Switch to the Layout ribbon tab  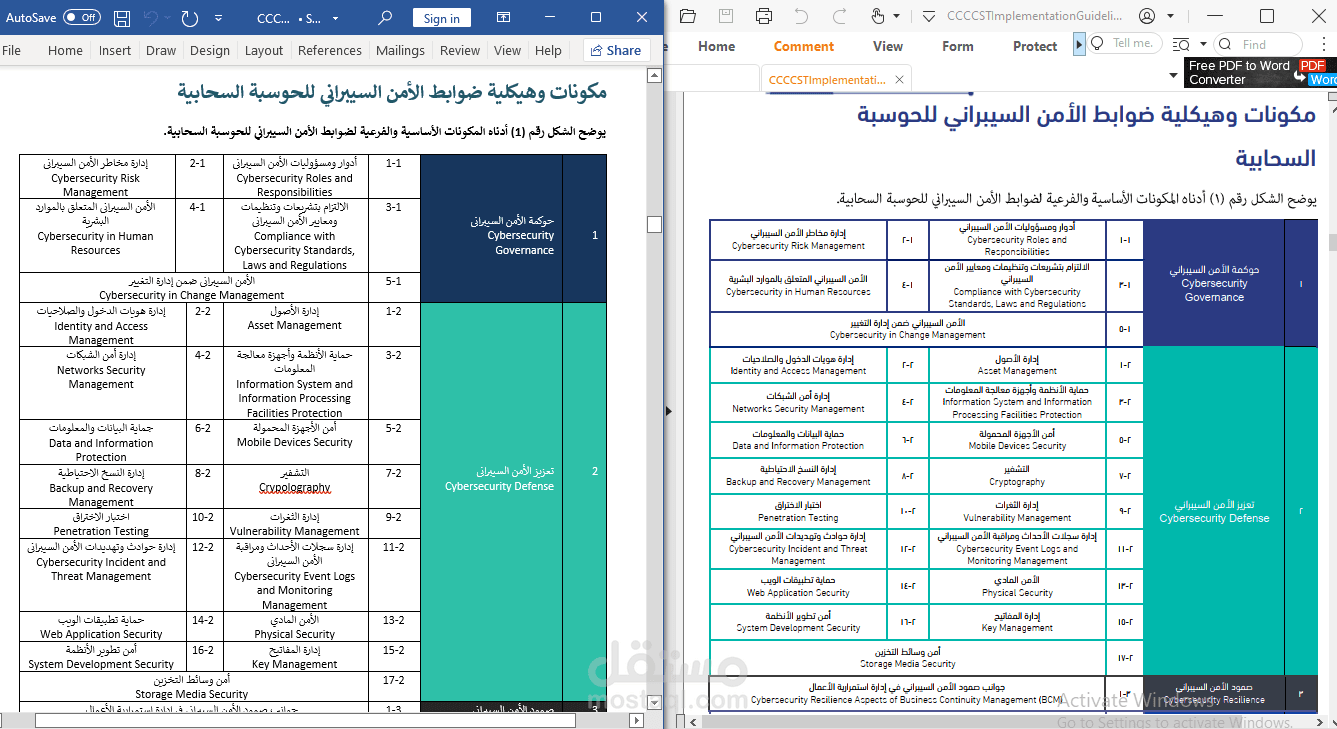coord(264,50)
